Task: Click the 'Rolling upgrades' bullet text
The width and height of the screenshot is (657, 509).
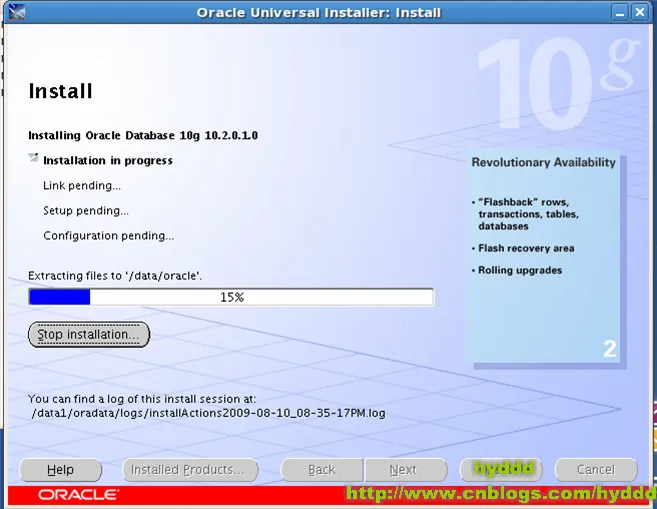Action: 520,270
